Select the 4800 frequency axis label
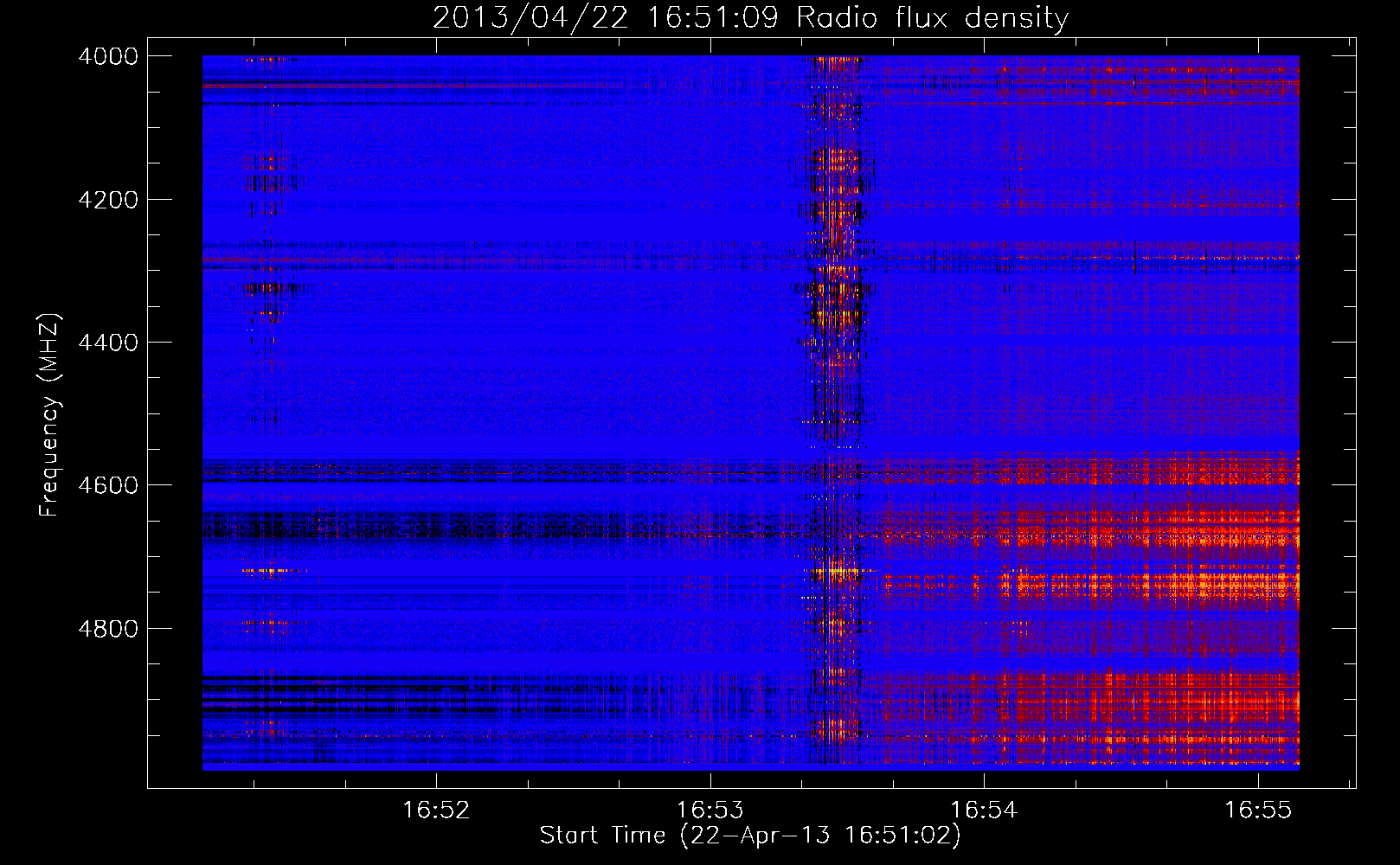 pos(108,628)
